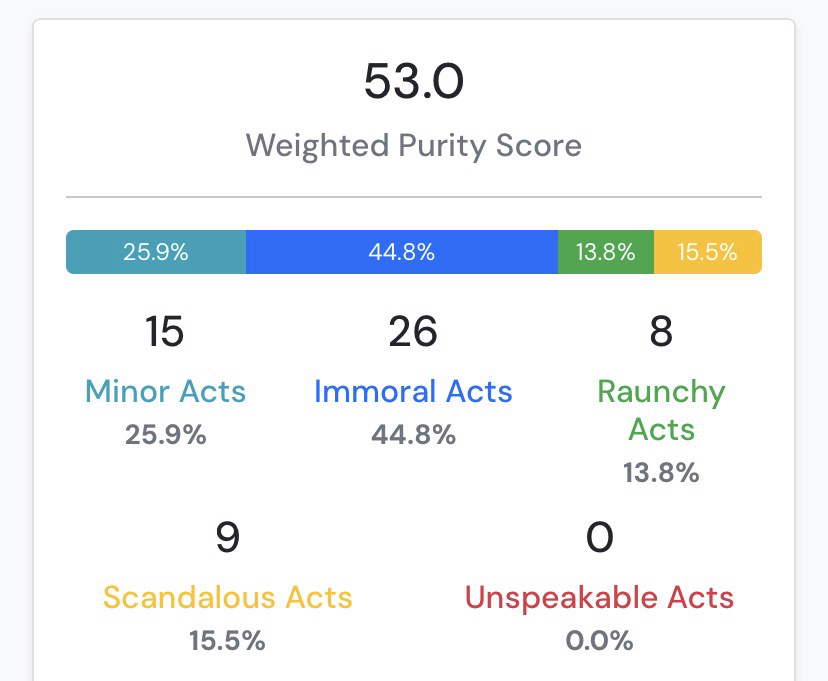This screenshot has width=828, height=681.
Task: Click the 15.5% text under Scandalous Acts
Action: [x=228, y=641]
